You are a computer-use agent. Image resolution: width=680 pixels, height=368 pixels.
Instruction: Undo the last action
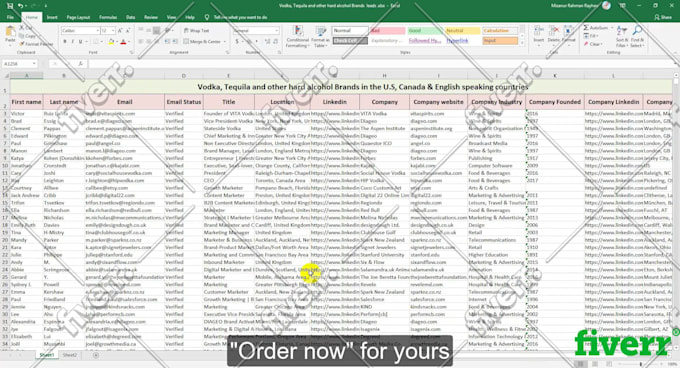(20, 6)
